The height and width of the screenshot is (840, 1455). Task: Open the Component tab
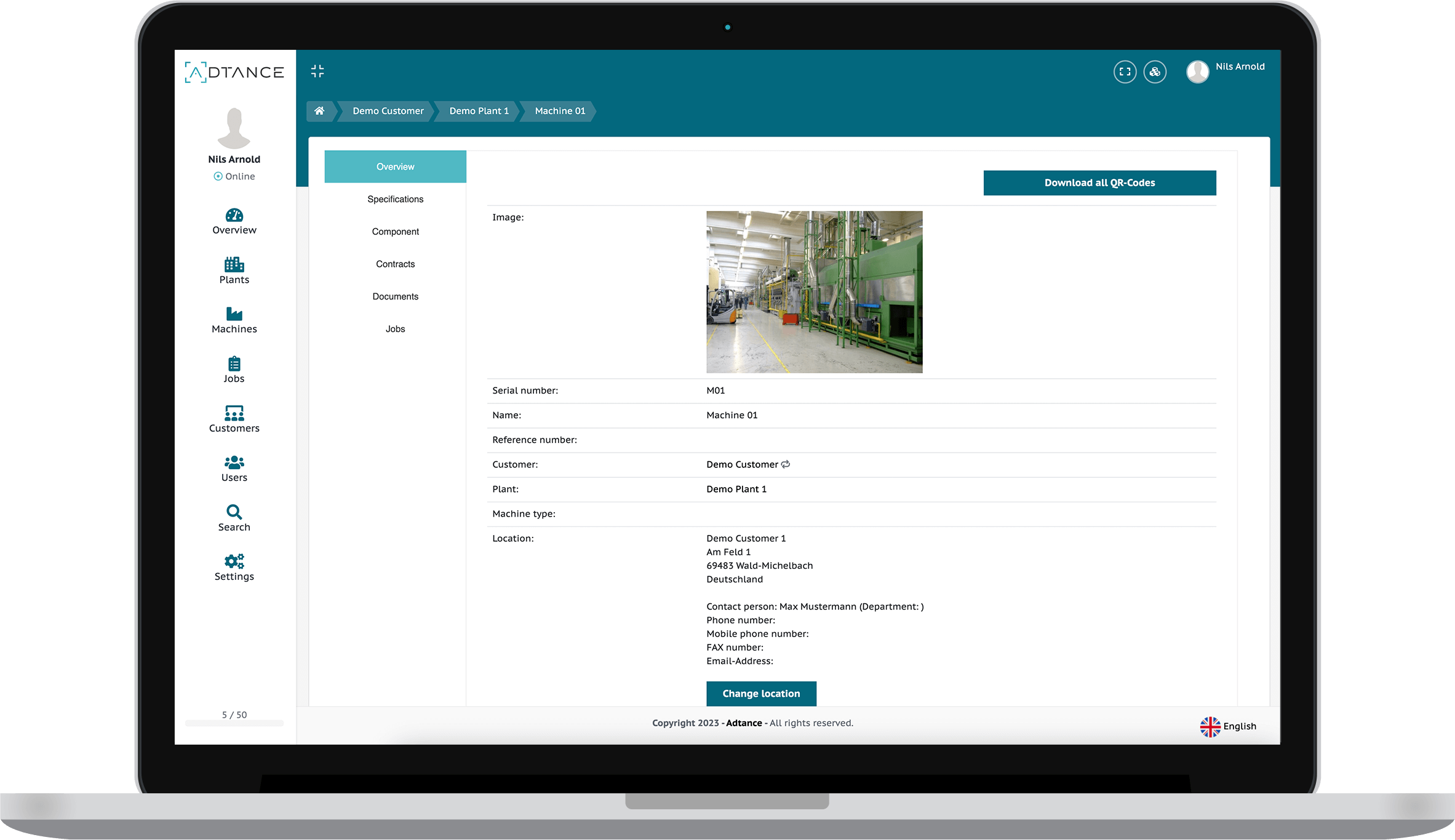click(x=394, y=231)
